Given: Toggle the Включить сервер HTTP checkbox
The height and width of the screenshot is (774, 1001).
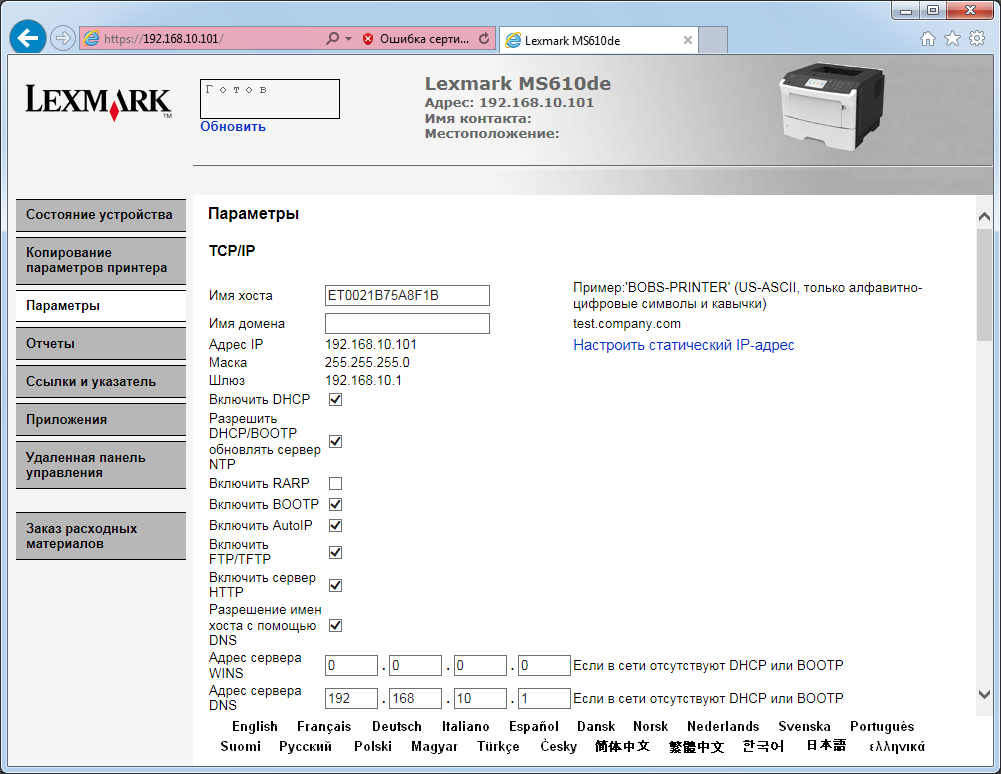Looking at the screenshot, I should [335, 585].
